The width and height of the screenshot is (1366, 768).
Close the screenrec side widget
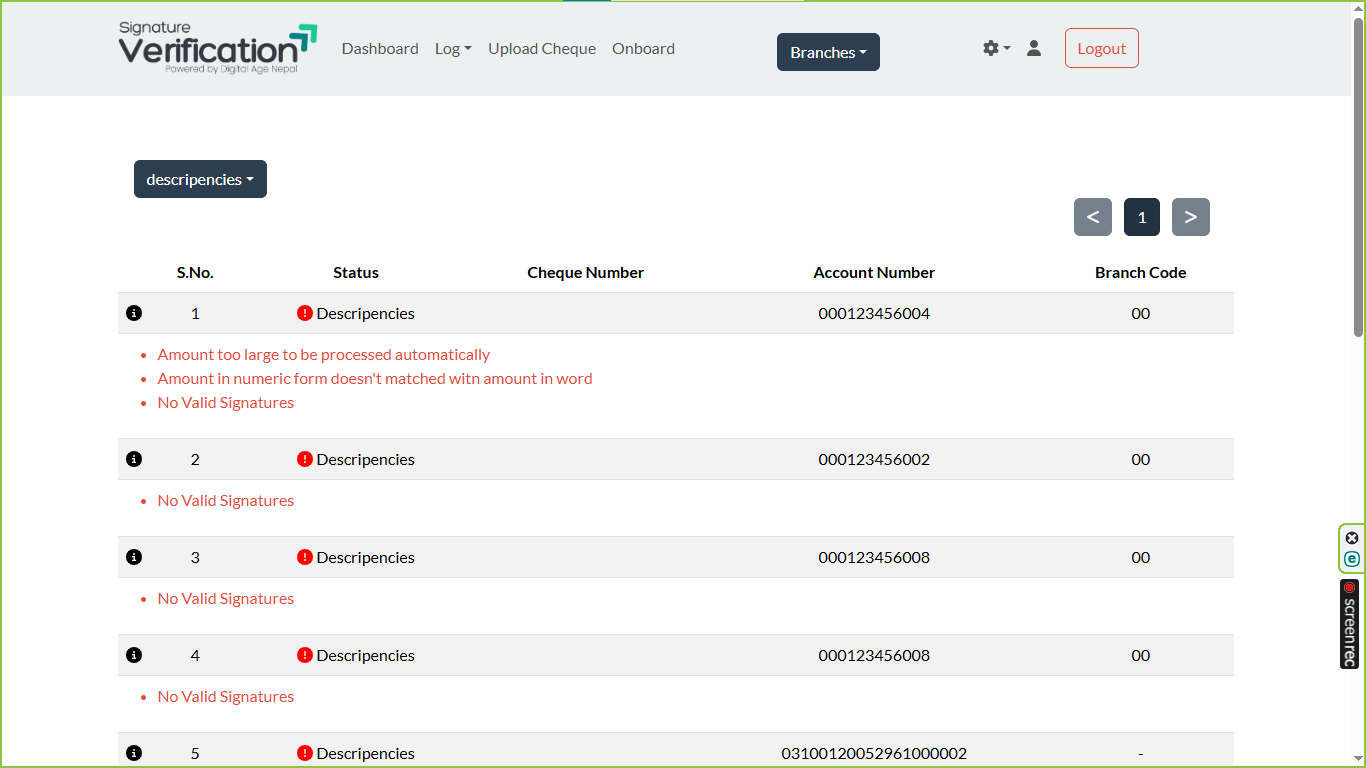pos(1352,538)
